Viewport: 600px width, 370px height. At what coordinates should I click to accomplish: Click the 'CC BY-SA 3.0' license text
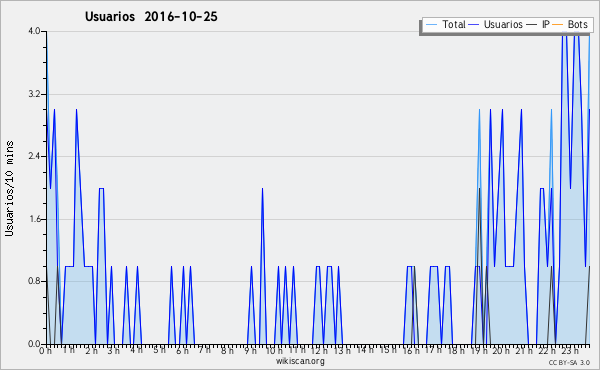click(x=569, y=363)
